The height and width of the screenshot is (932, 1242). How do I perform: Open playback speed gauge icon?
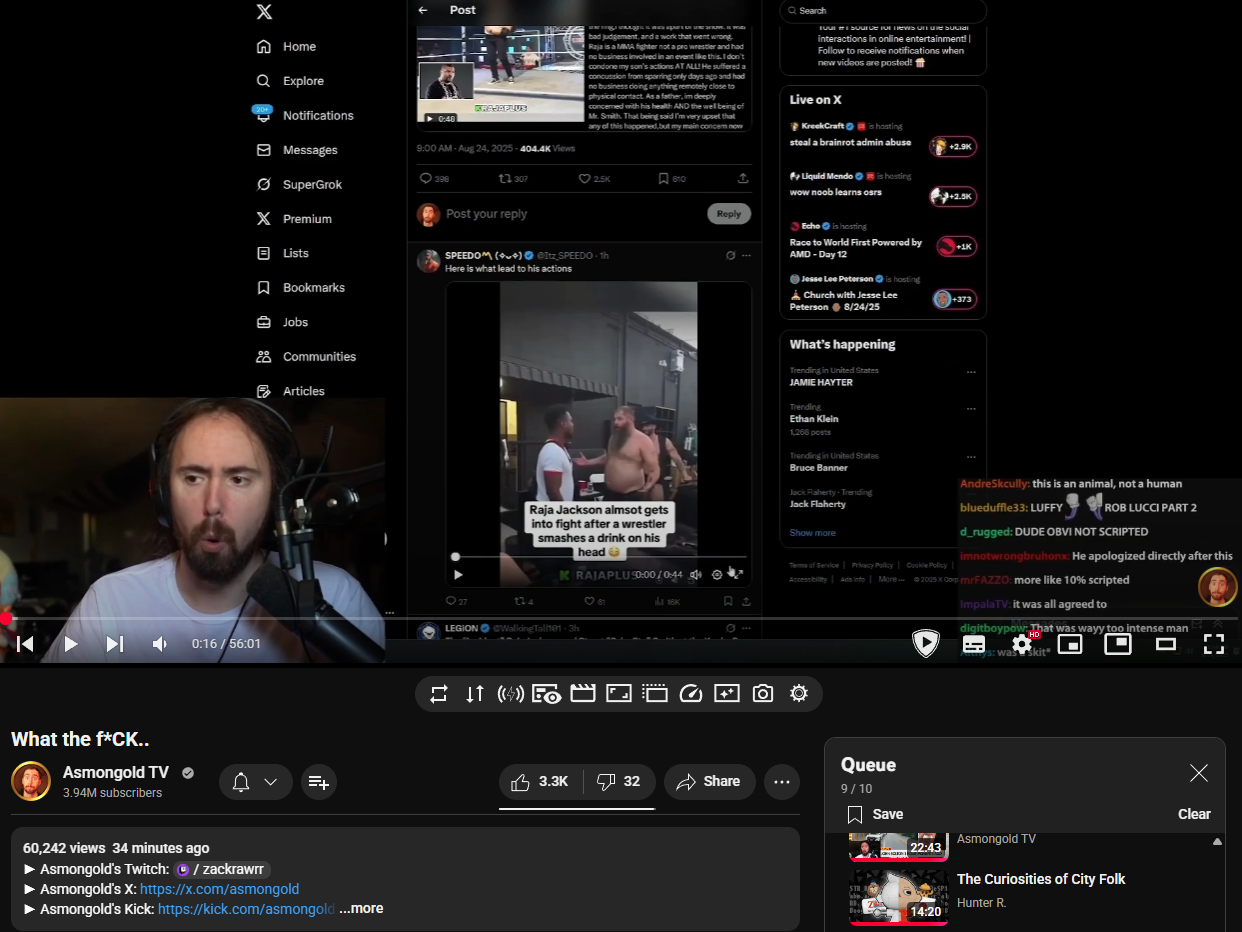[691, 694]
